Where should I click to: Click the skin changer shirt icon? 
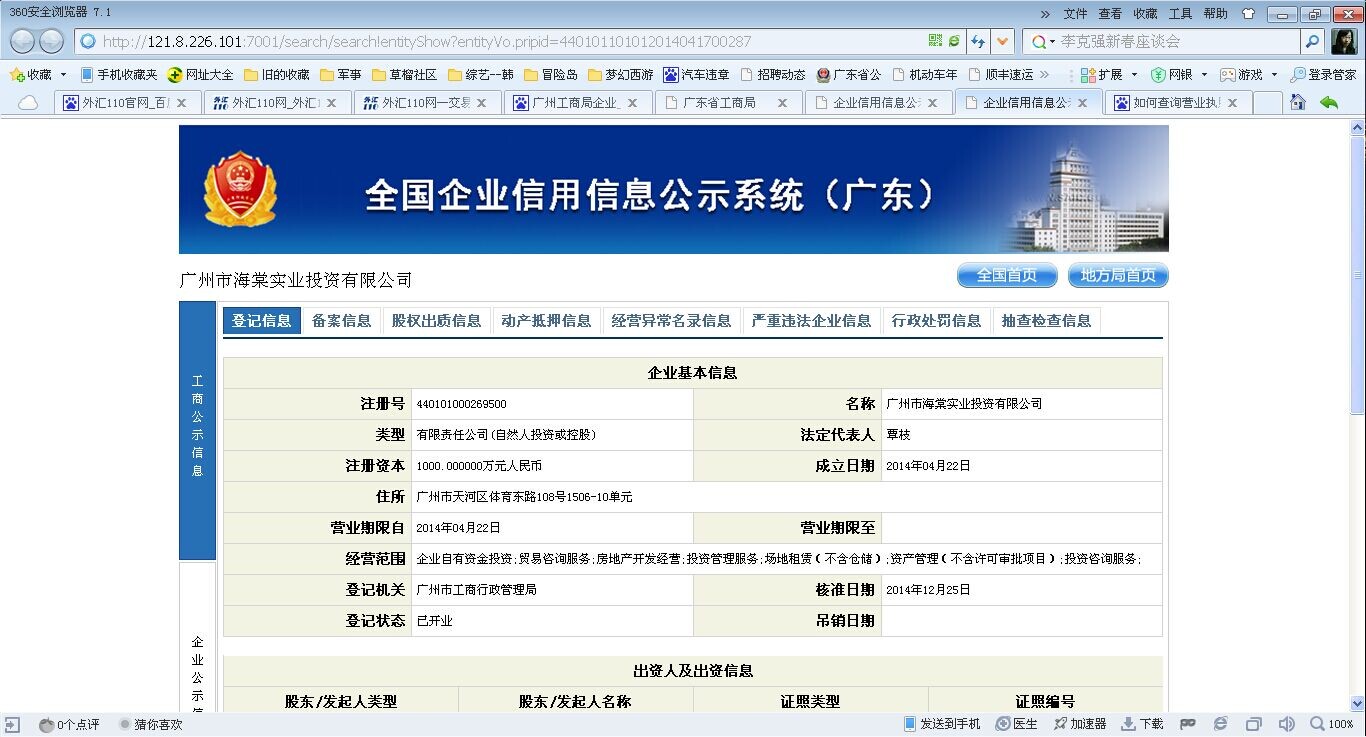(1248, 14)
